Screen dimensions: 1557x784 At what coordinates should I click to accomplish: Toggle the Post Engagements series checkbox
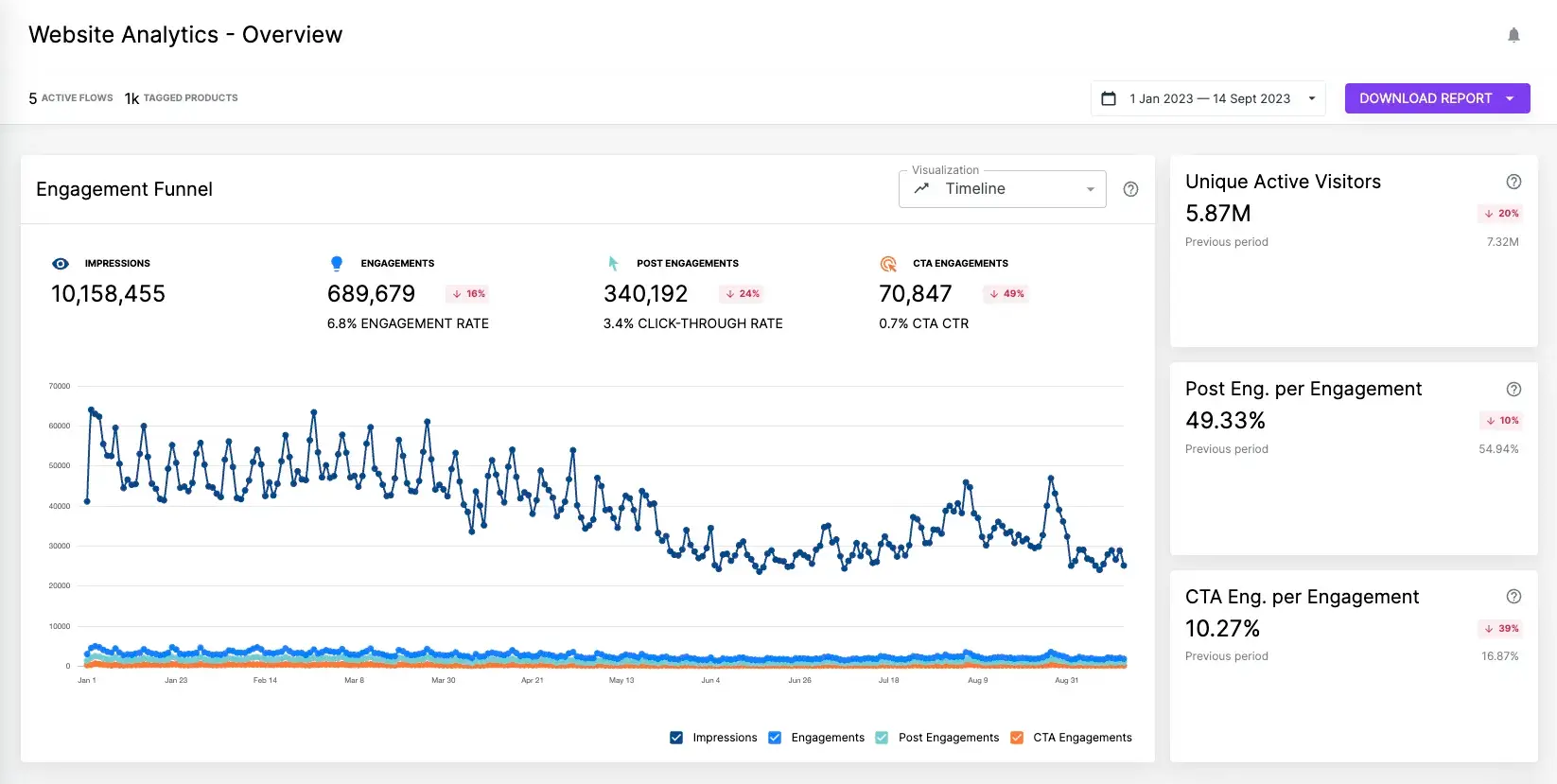tap(882, 738)
